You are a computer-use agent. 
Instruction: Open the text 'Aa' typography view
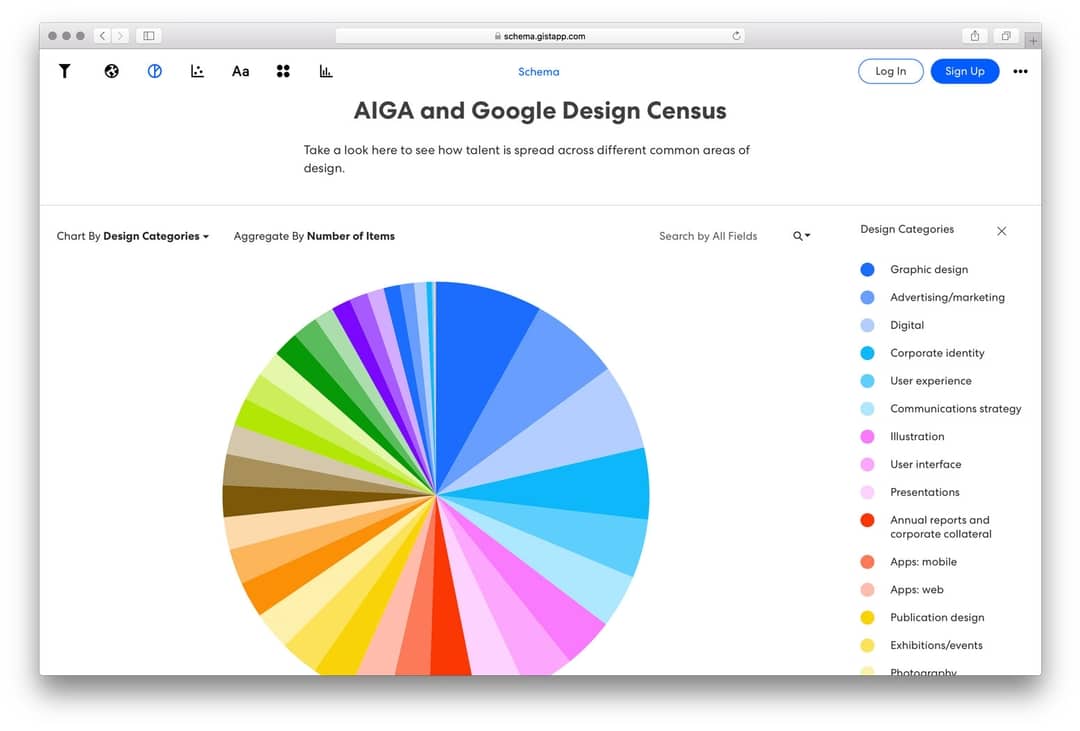coord(240,71)
